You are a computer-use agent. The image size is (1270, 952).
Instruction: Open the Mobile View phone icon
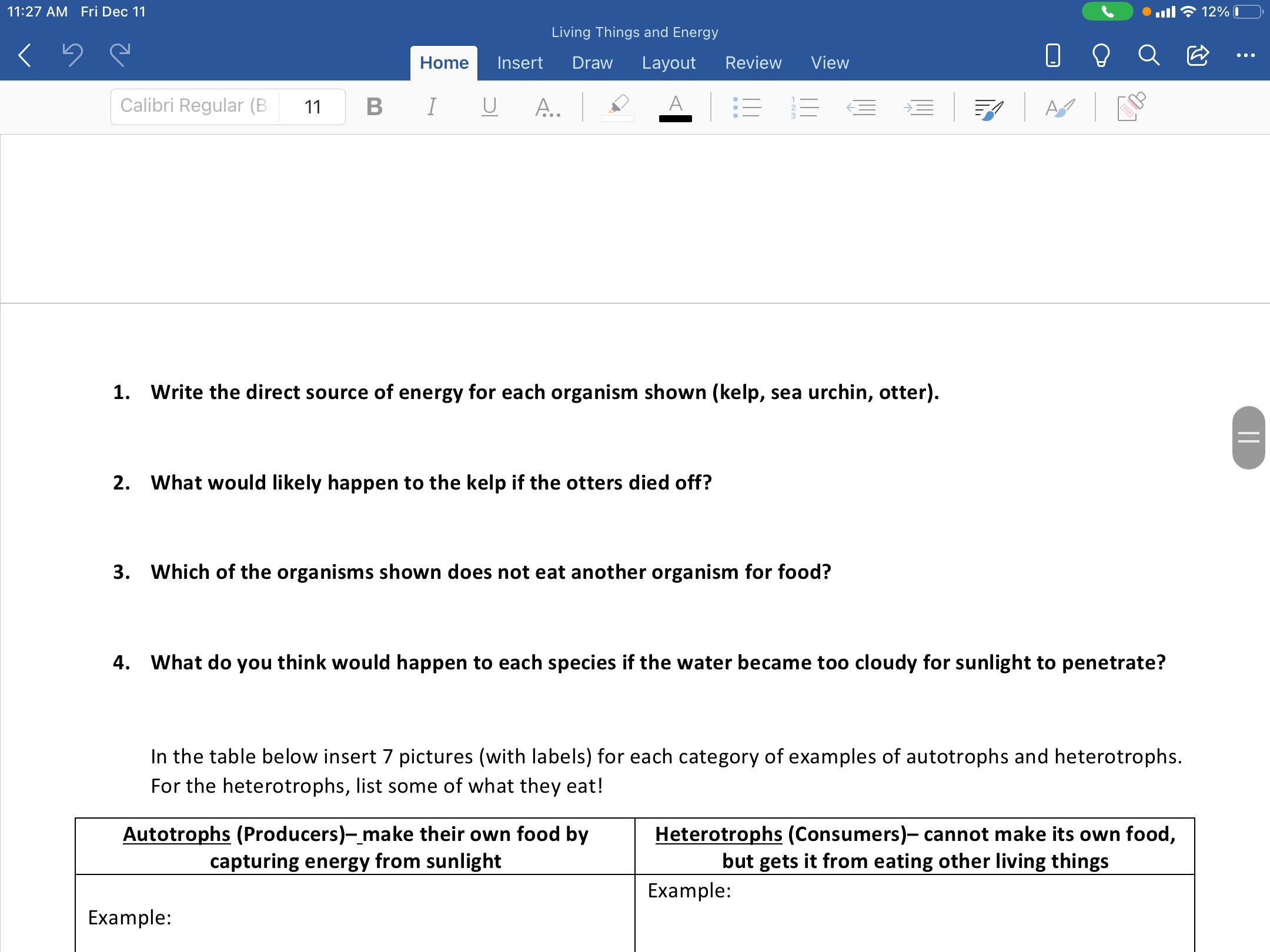[1053, 55]
